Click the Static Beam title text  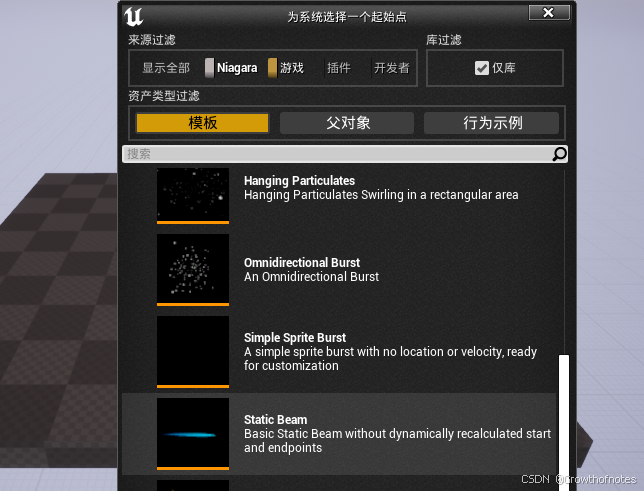pos(276,420)
